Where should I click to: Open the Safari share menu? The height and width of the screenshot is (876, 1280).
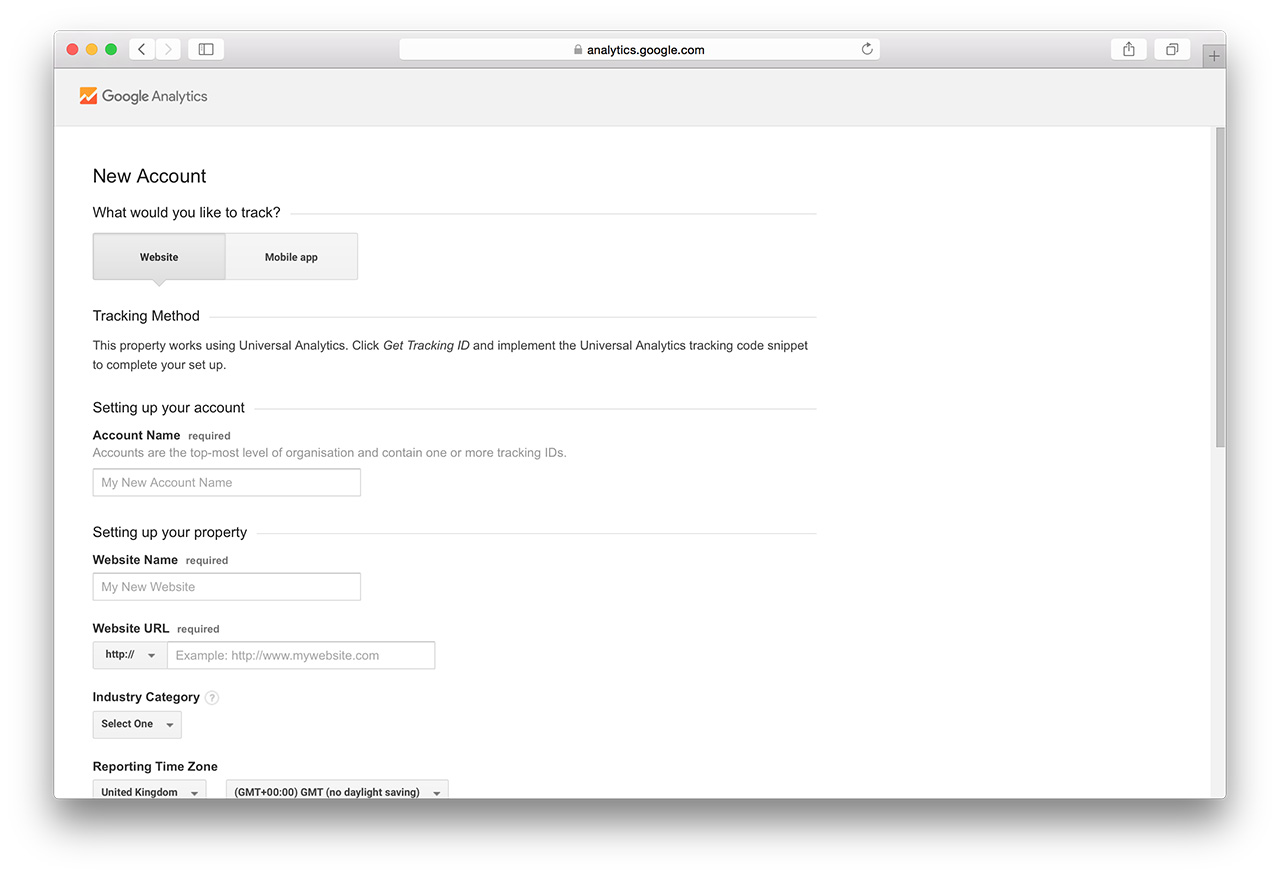coord(1129,49)
